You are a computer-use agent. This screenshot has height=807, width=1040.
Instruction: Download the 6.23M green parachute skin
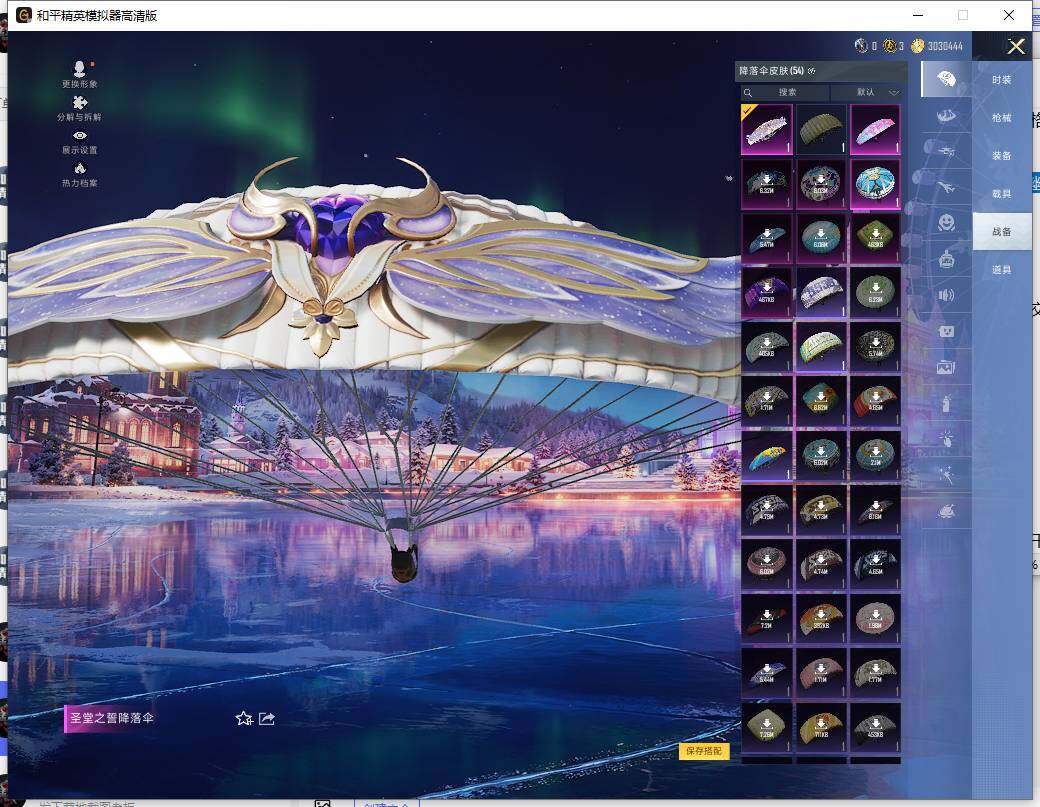tap(876, 292)
